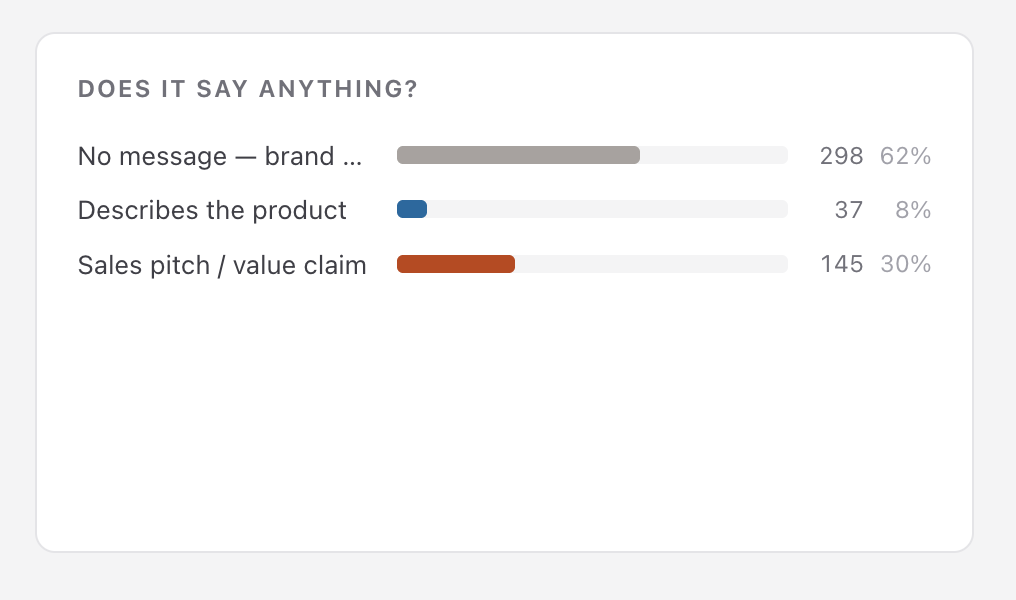Viewport: 1016px width, 600px height.
Task: Click the gray No message progress bar
Action: [x=518, y=155]
